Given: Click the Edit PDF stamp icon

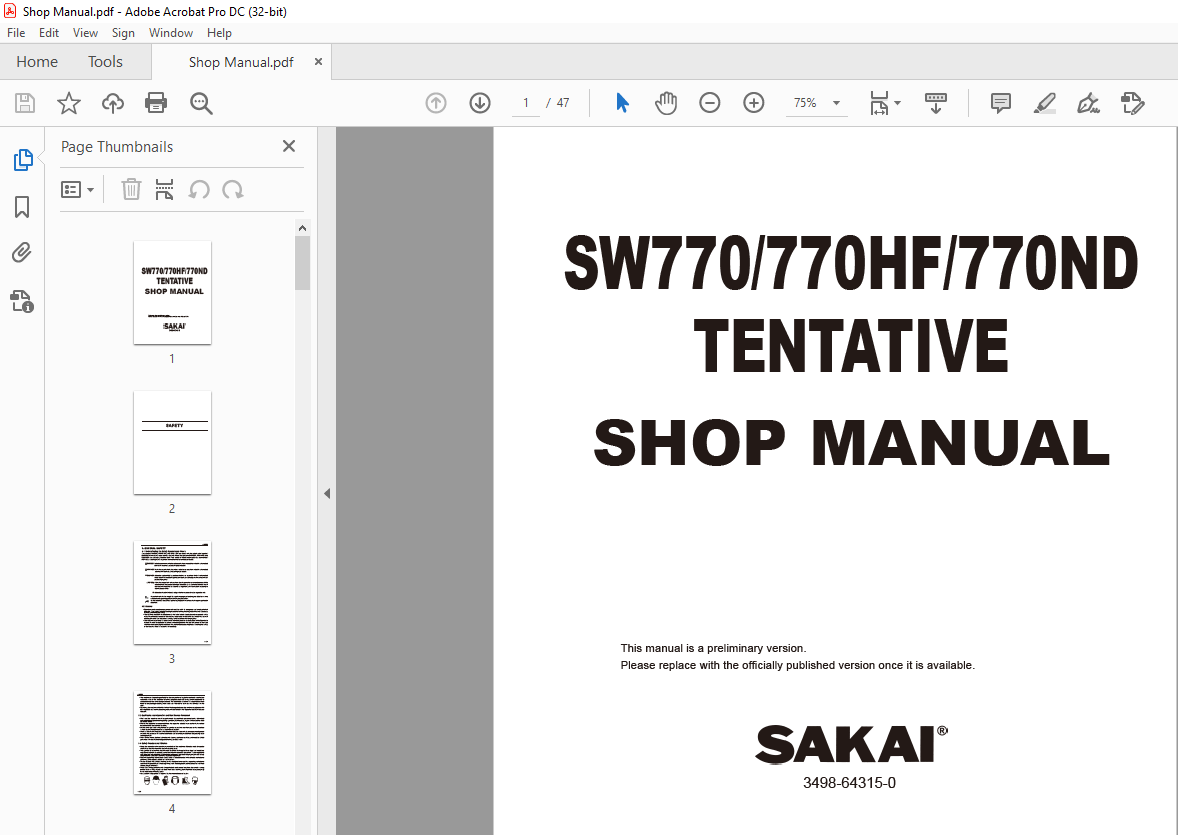Looking at the screenshot, I should click(x=1132, y=103).
